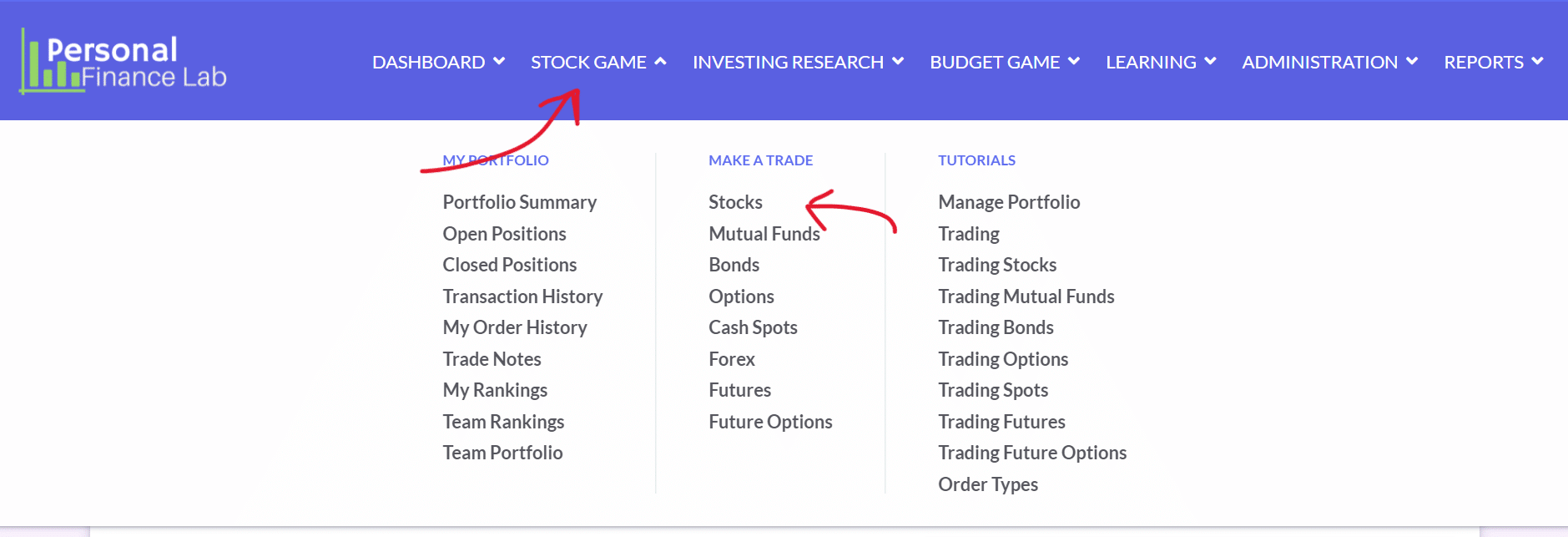Select Future Options trade link

tap(770, 422)
